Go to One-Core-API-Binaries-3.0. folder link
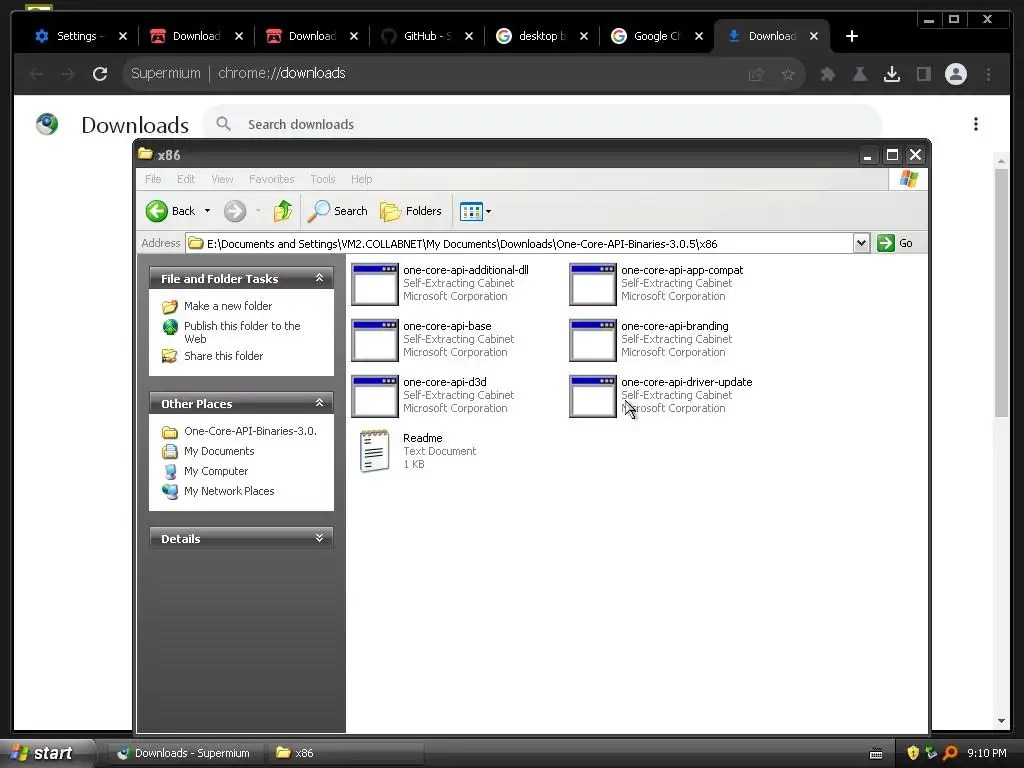This screenshot has width=1024, height=768. [250, 431]
